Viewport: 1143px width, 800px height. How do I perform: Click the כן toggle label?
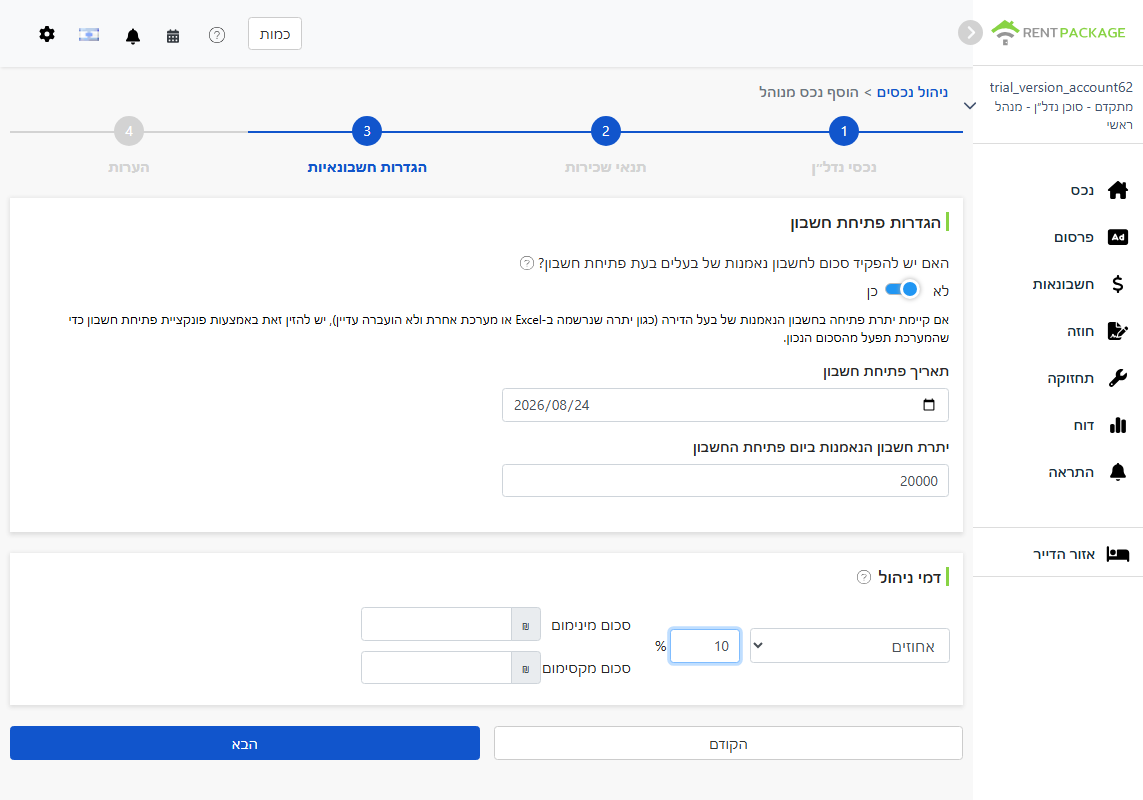[872, 292]
